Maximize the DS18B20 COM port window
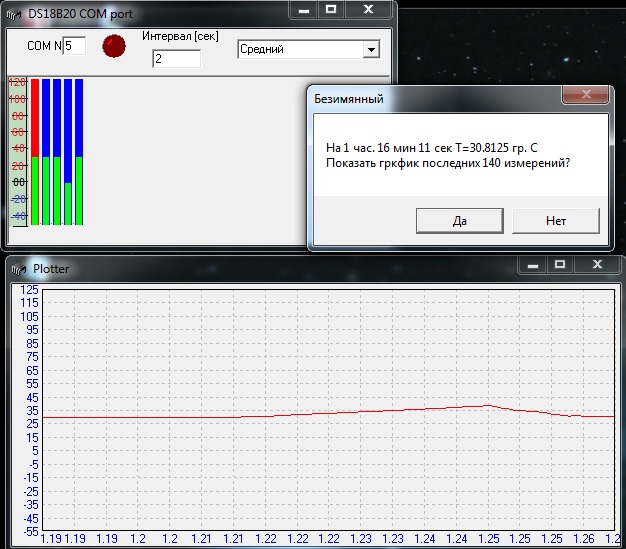This screenshot has width=626, height=549. point(332,9)
